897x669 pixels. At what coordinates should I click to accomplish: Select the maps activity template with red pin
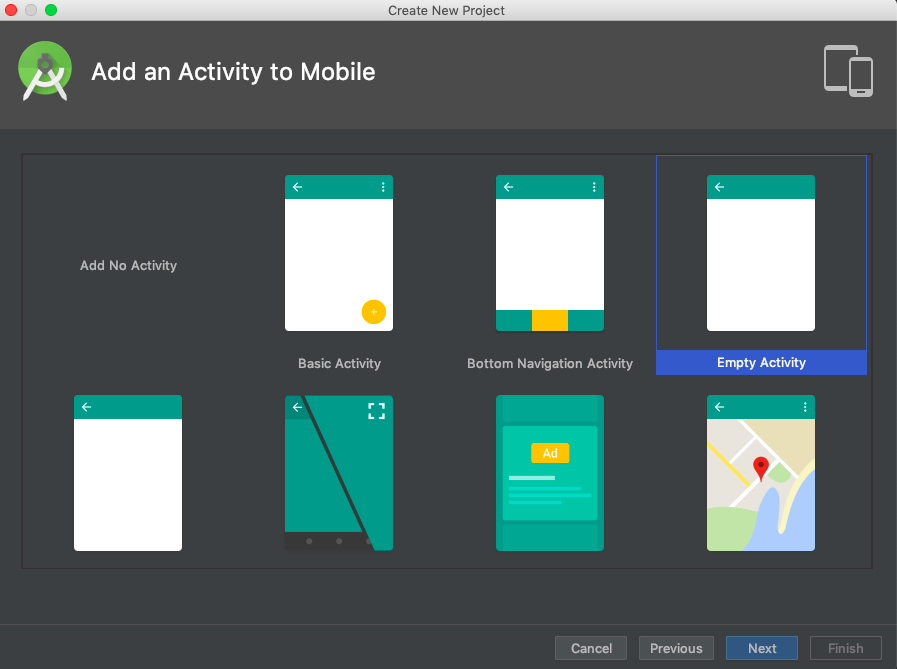tap(761, 473)
